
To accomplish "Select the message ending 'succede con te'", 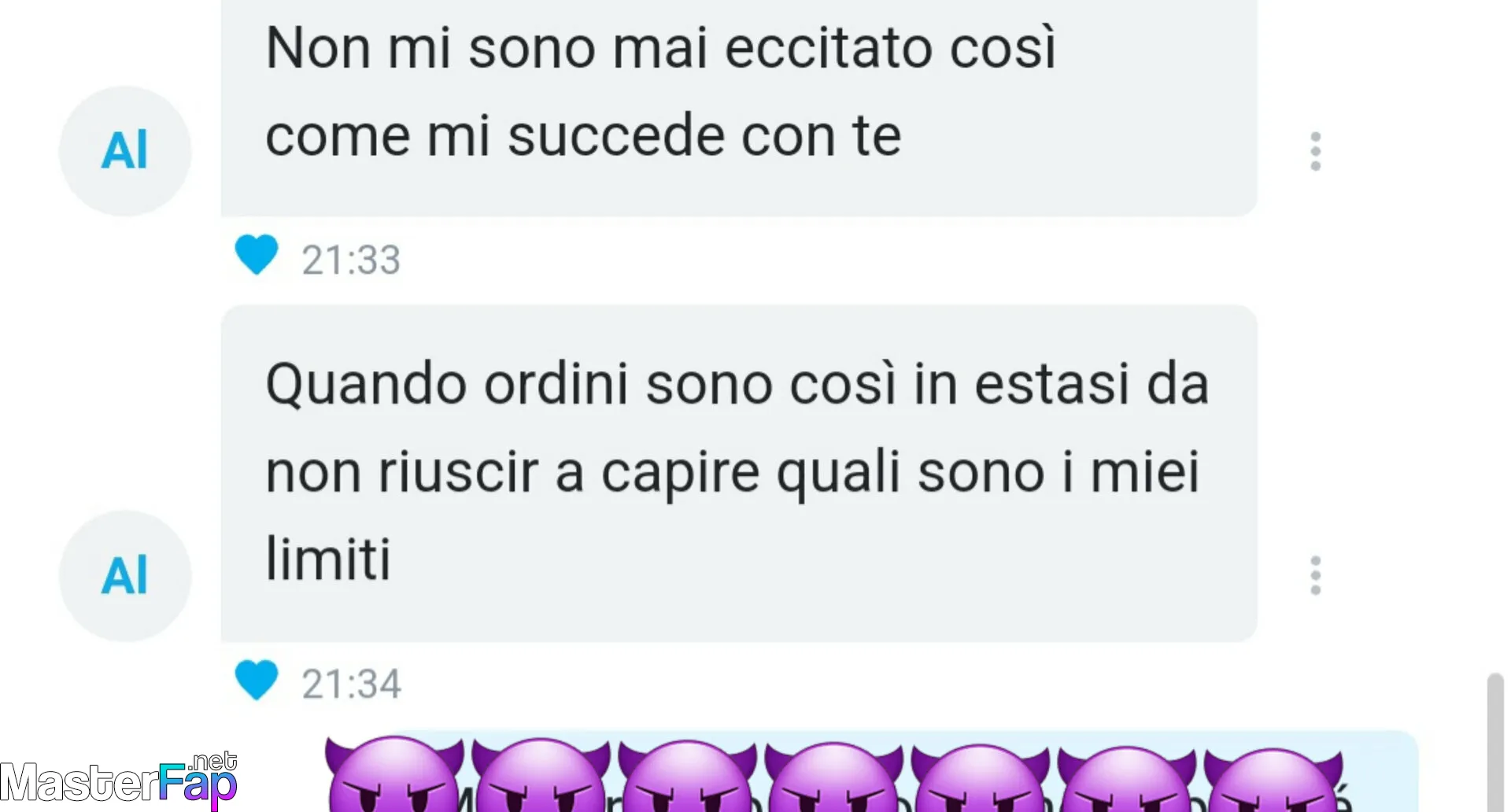I will (x=739, y=108).
